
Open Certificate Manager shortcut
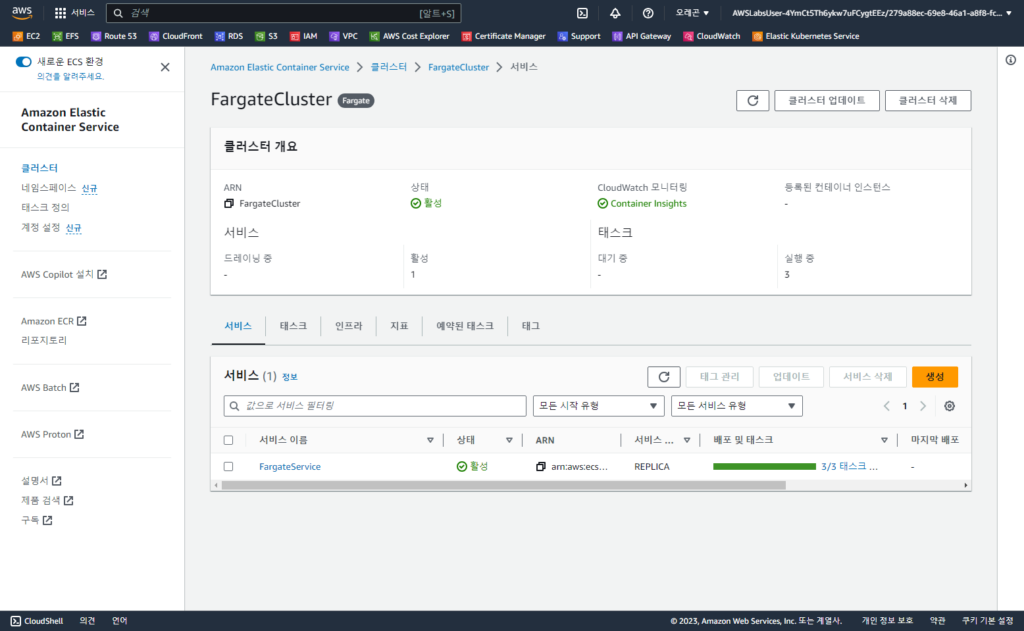504,37
